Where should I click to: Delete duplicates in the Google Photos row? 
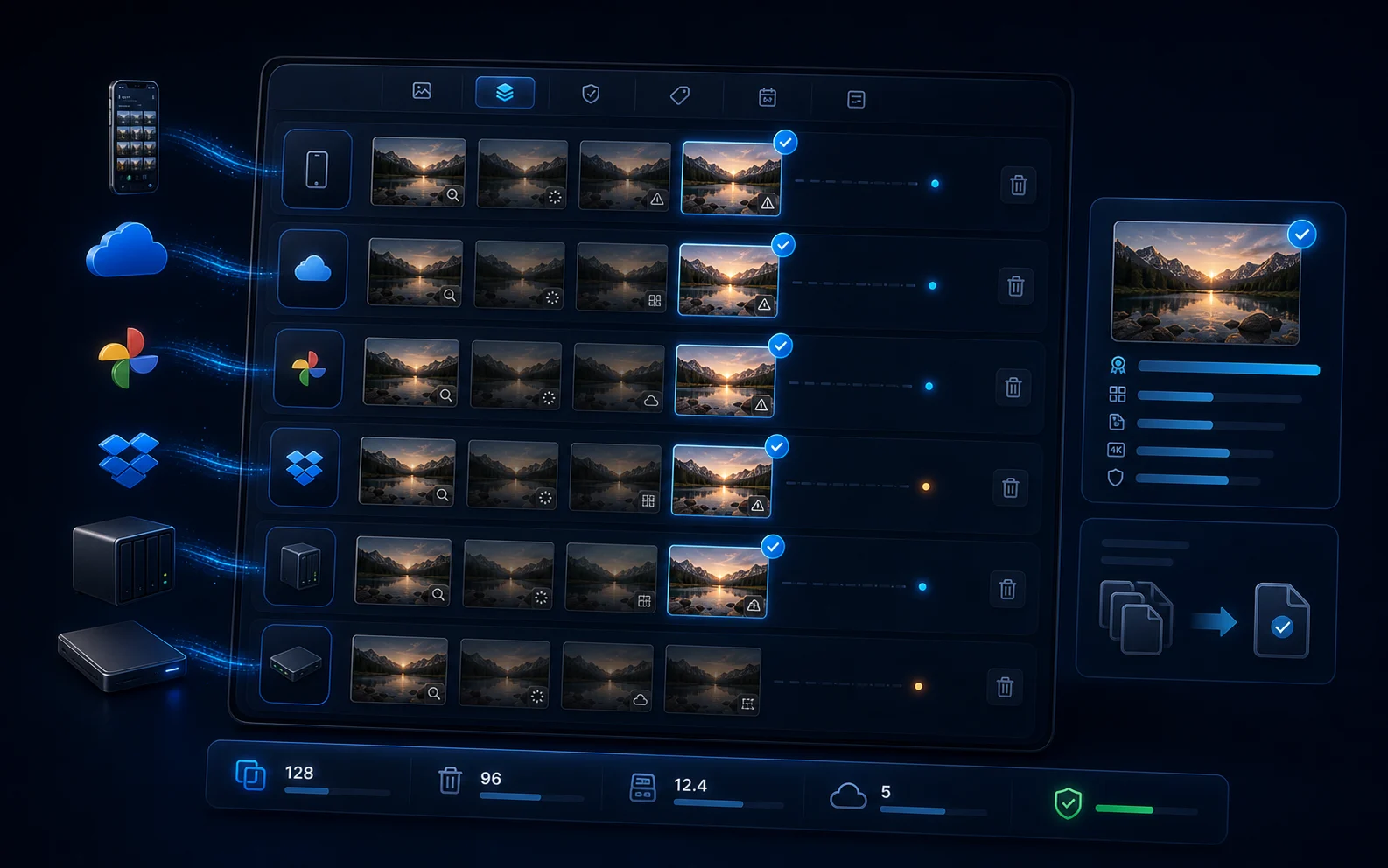pyautogui.click(x=1013, y=387)
